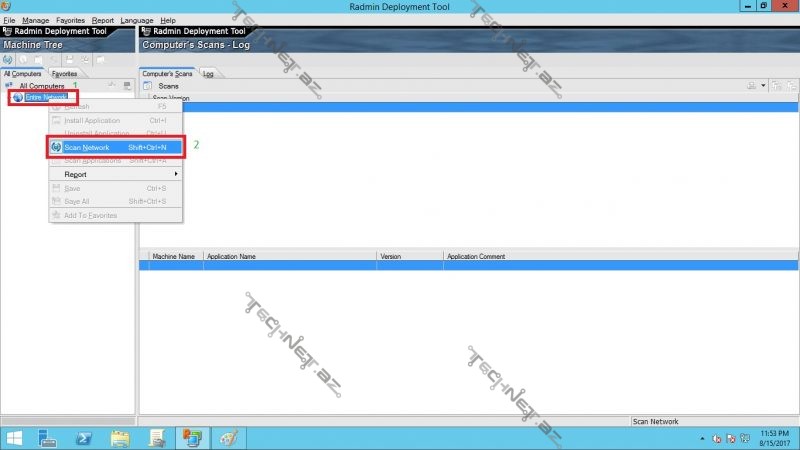Click the Scans header label
The width and height of the screenshot is (800, 450).
click(x=168, y=86)
